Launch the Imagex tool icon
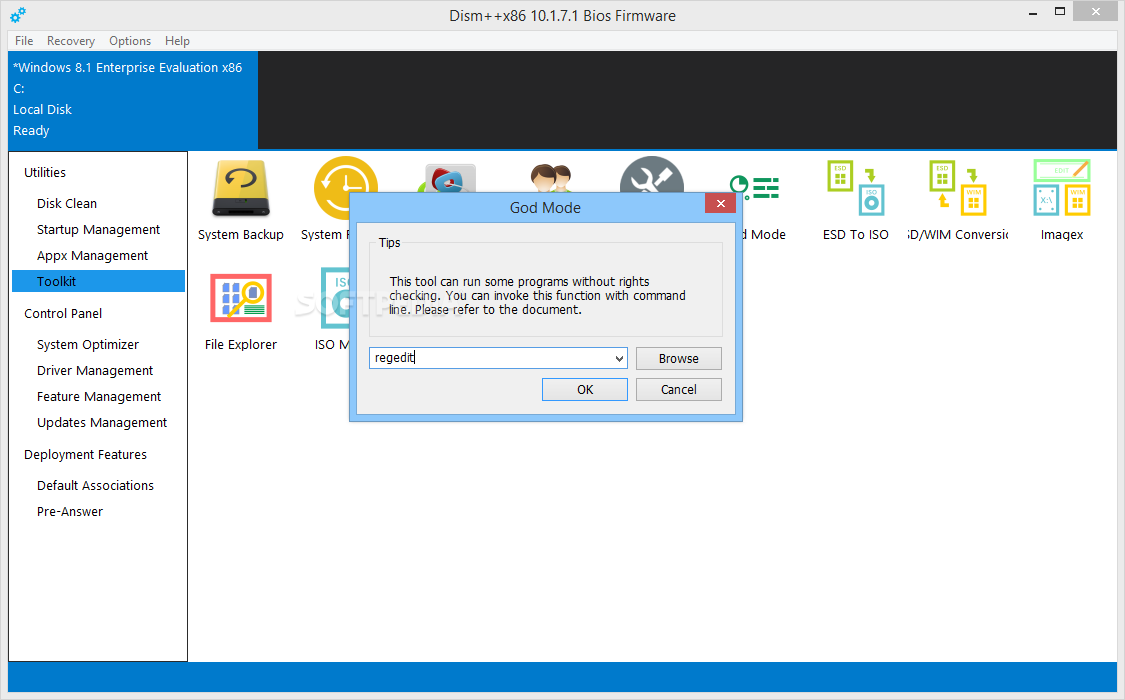The image size is (1125, 700). [x=1061, y=188]
